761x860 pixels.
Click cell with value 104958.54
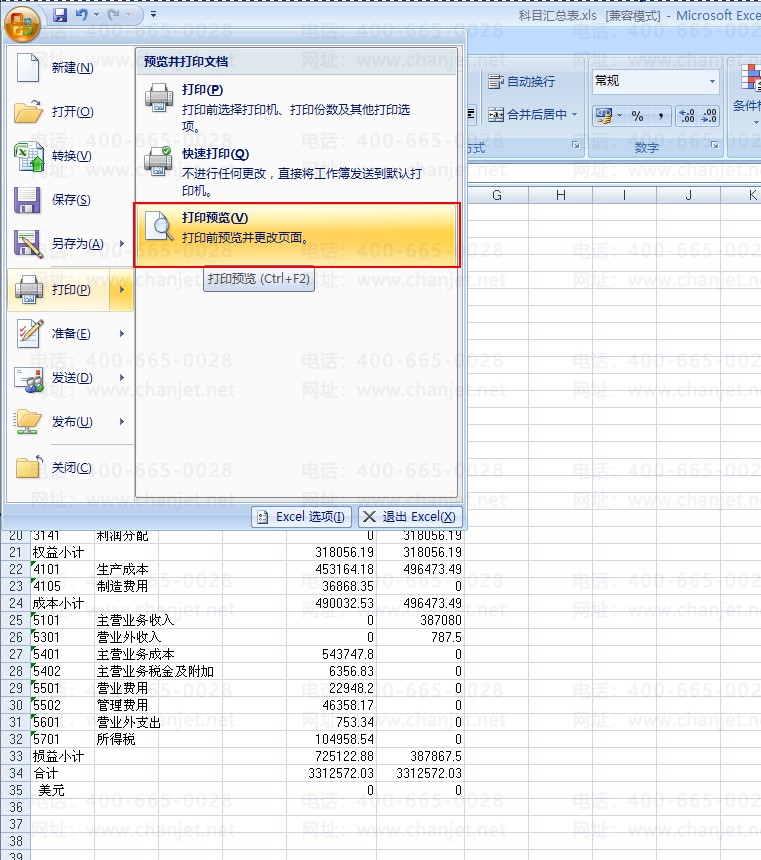331,739
